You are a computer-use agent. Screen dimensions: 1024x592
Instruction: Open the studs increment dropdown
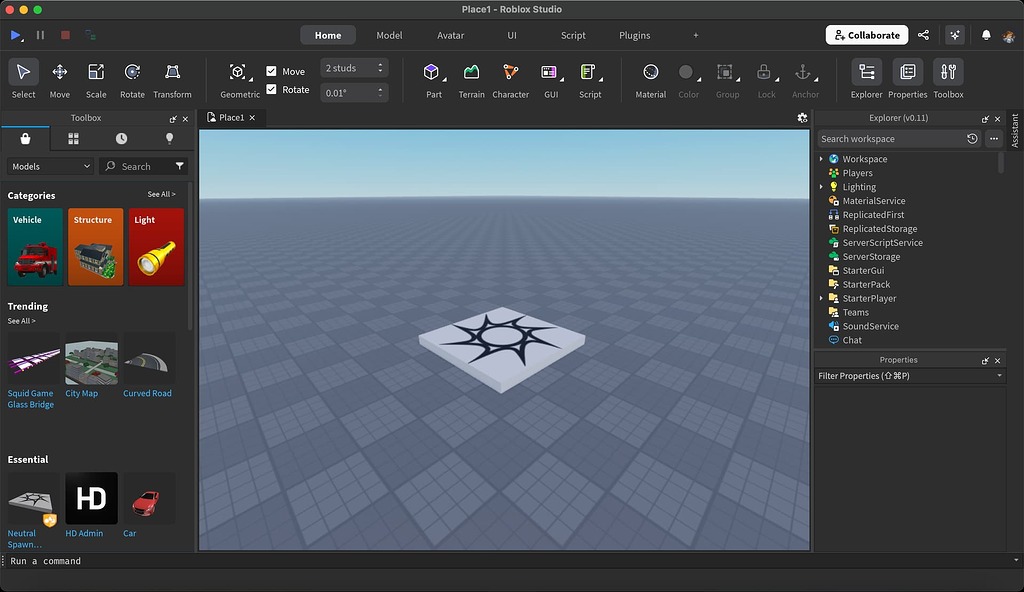pyautogui.click(x=379, y=68)
